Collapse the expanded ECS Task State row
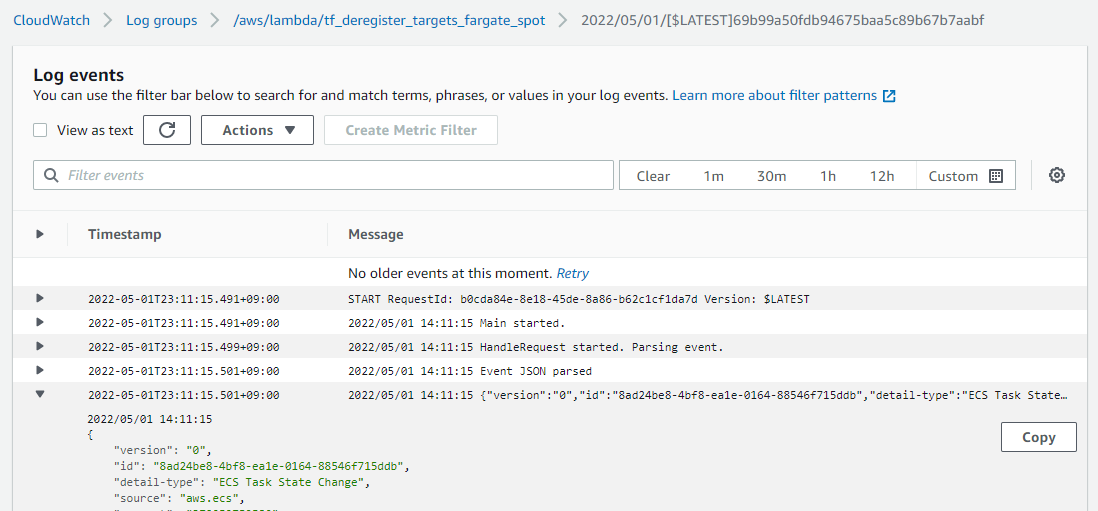The width and height of the screenshot is (1098, 511). [40, 394]
